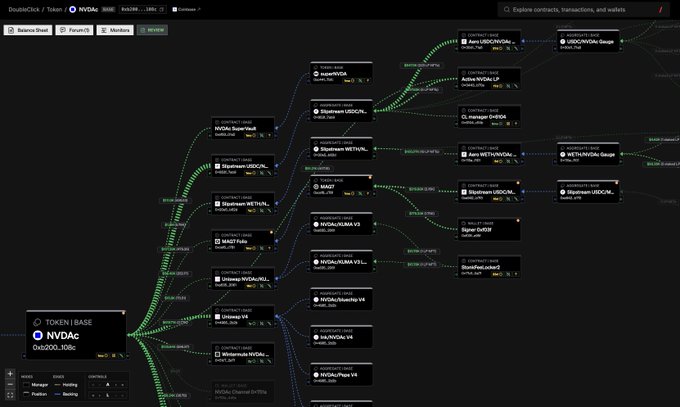Open the Balance Sheet view
This screenshot has height=407, width=680.
click(x=28, y=30)
